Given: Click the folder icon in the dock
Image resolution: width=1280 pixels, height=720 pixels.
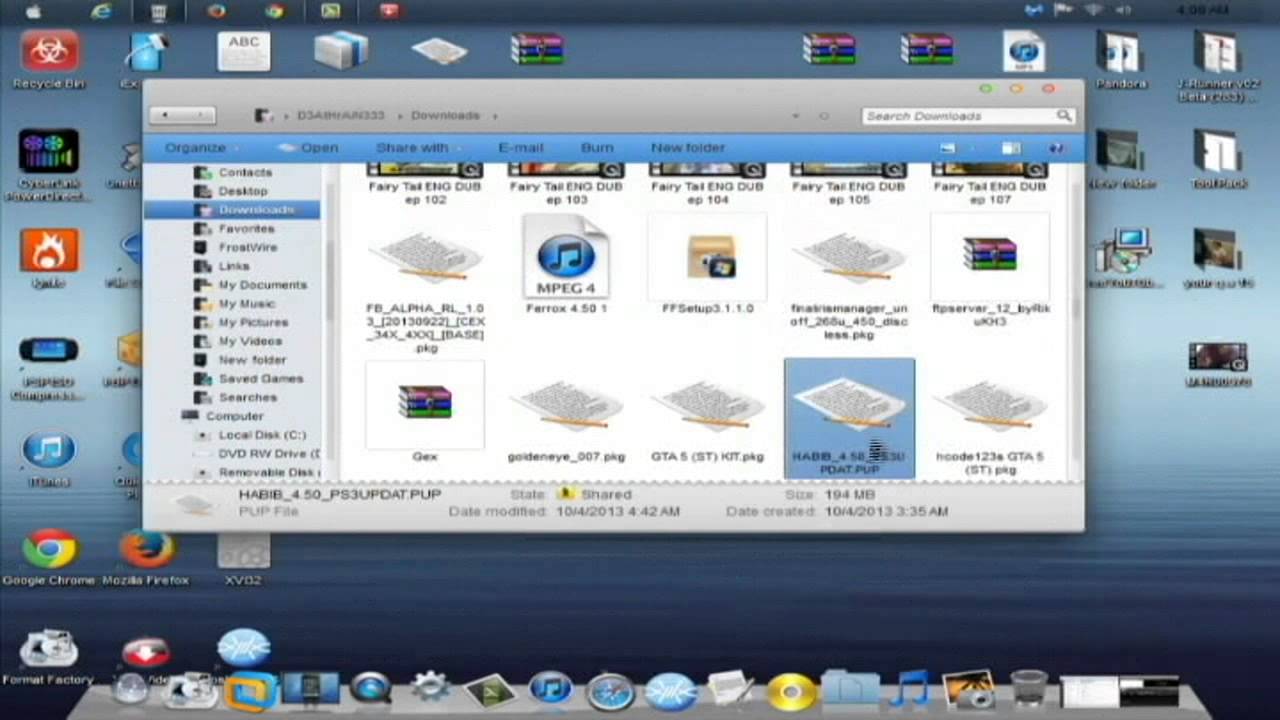Looking at the screenshot, I should click(x=850, y=690).
